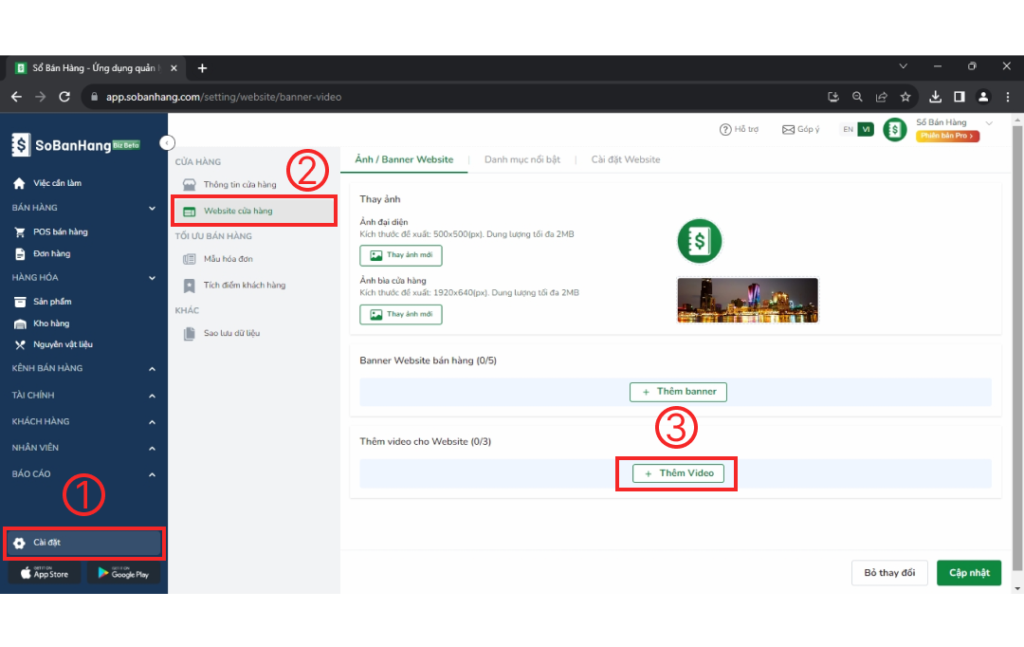Click the Sản phẩm box icon
The image size is (1024, 647).
tap(20, 302)
